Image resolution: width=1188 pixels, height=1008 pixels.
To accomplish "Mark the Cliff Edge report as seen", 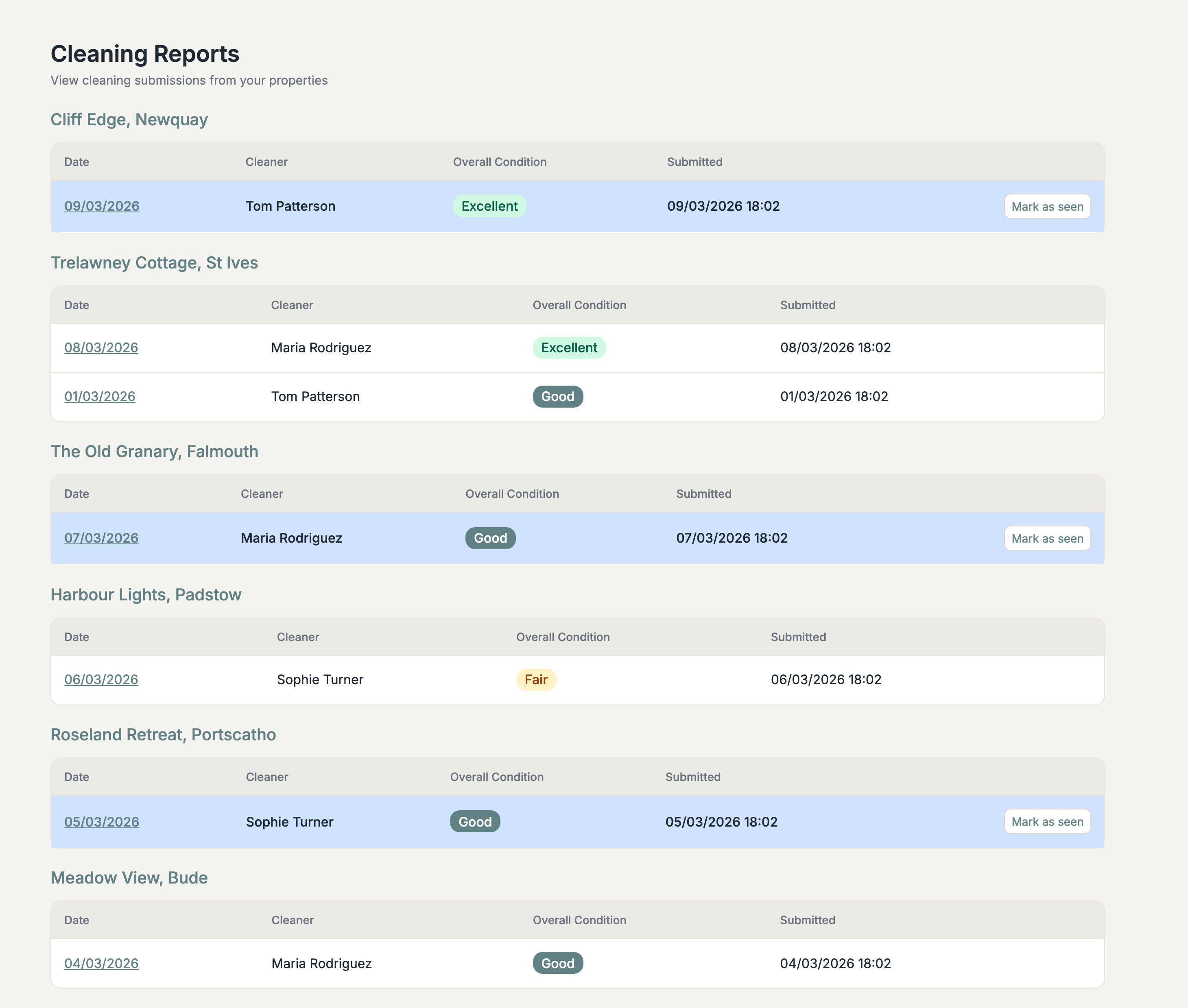I will 1046,206.
